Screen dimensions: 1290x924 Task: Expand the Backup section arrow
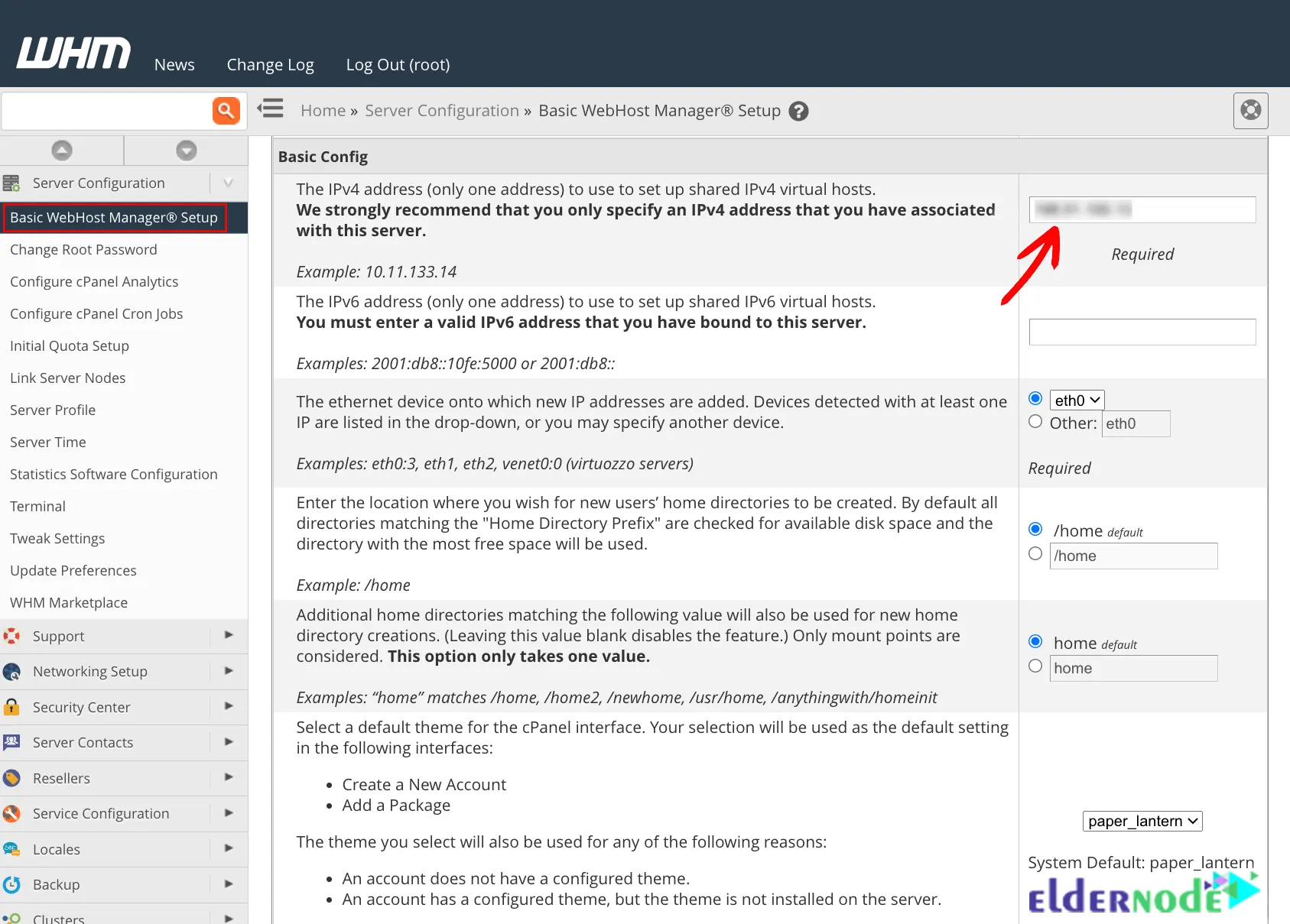(229, 884)
